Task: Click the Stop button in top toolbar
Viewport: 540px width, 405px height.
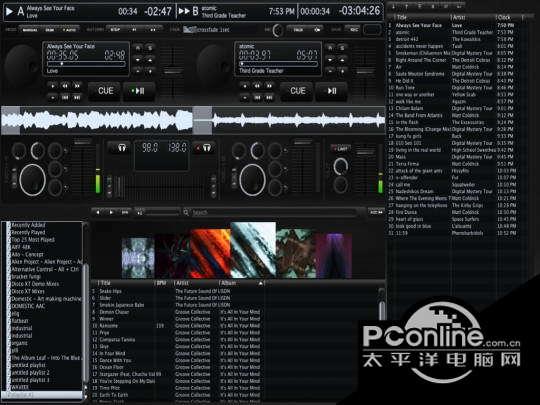Action: pyautogui.click(x=115, y=30)
